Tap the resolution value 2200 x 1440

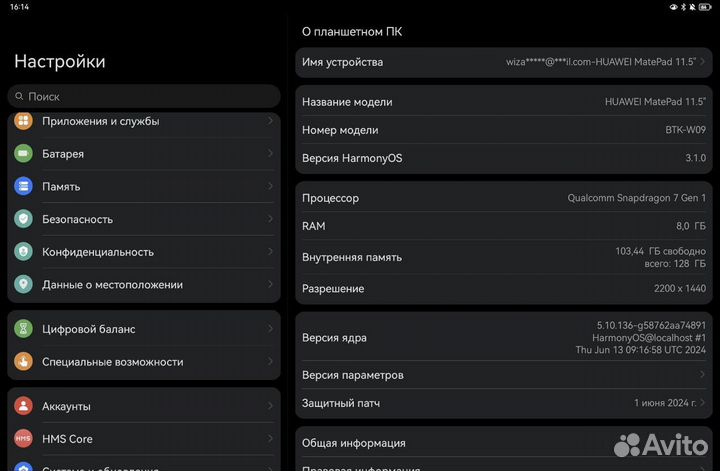(680, 288)
